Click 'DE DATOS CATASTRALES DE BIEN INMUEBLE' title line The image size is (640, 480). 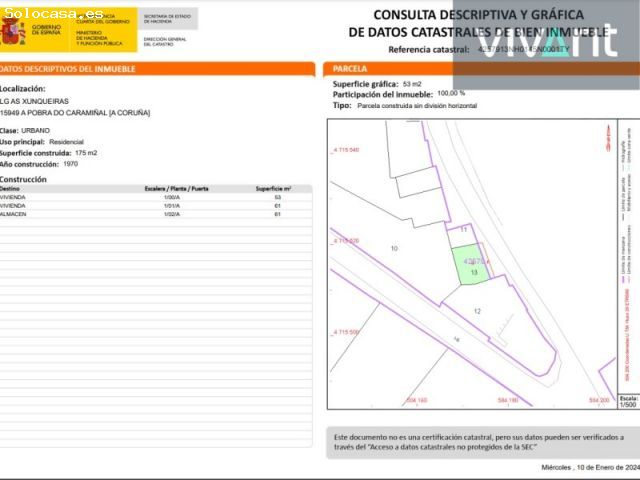478,32
